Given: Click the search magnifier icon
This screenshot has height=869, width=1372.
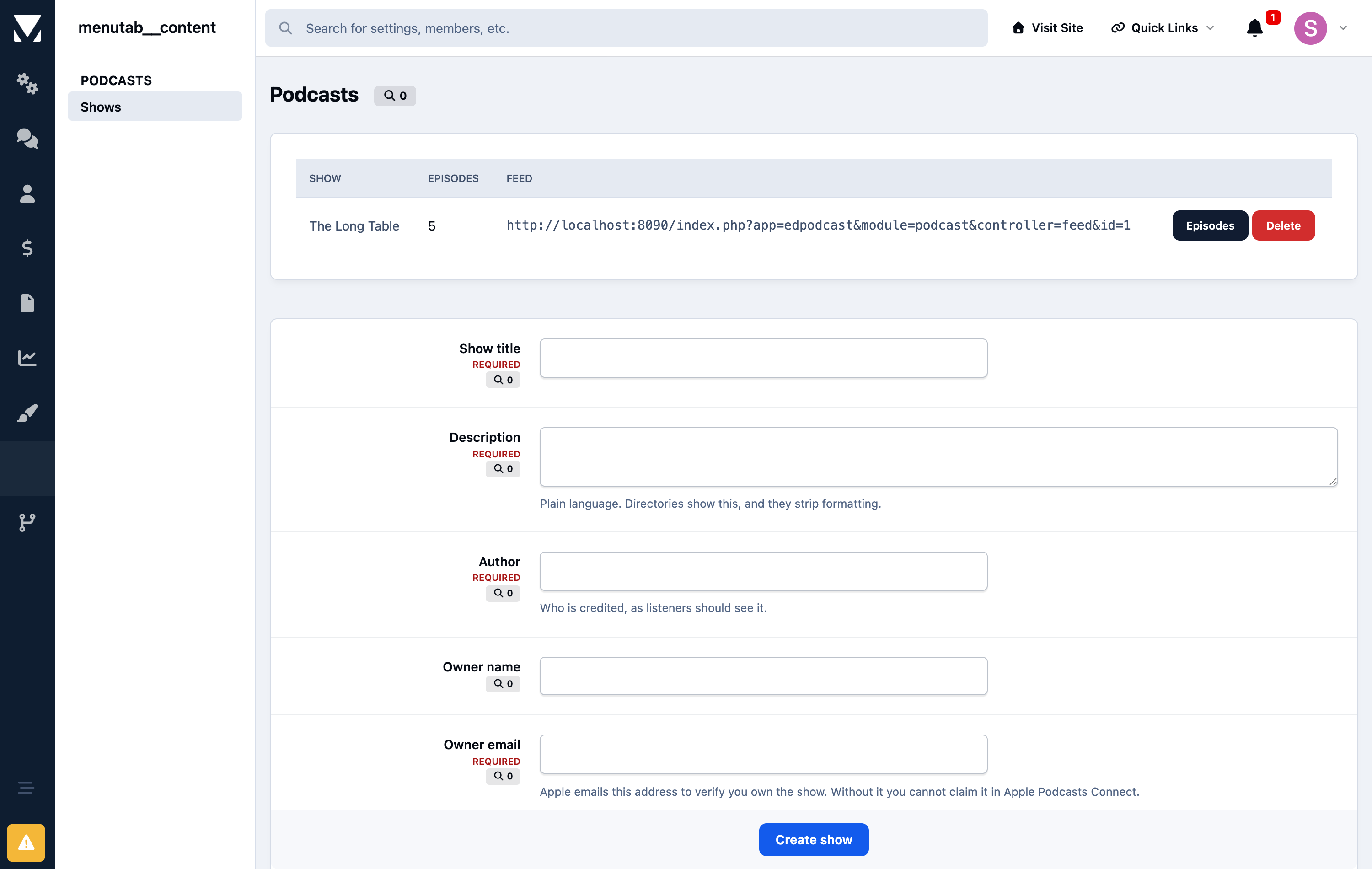Looking at the screenshot, I should (285, 28).
